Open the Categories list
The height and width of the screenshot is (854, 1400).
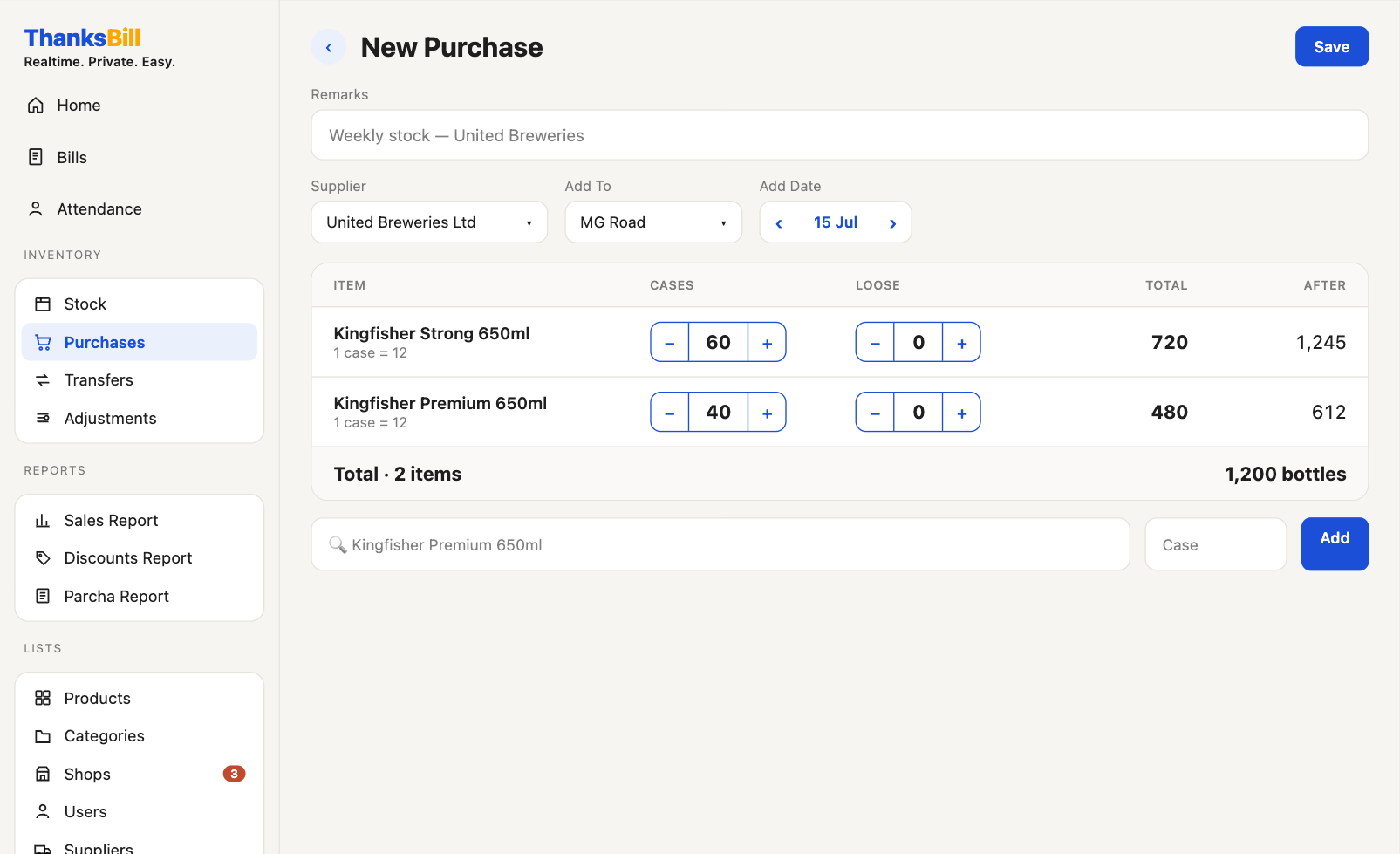pos(140,736)
